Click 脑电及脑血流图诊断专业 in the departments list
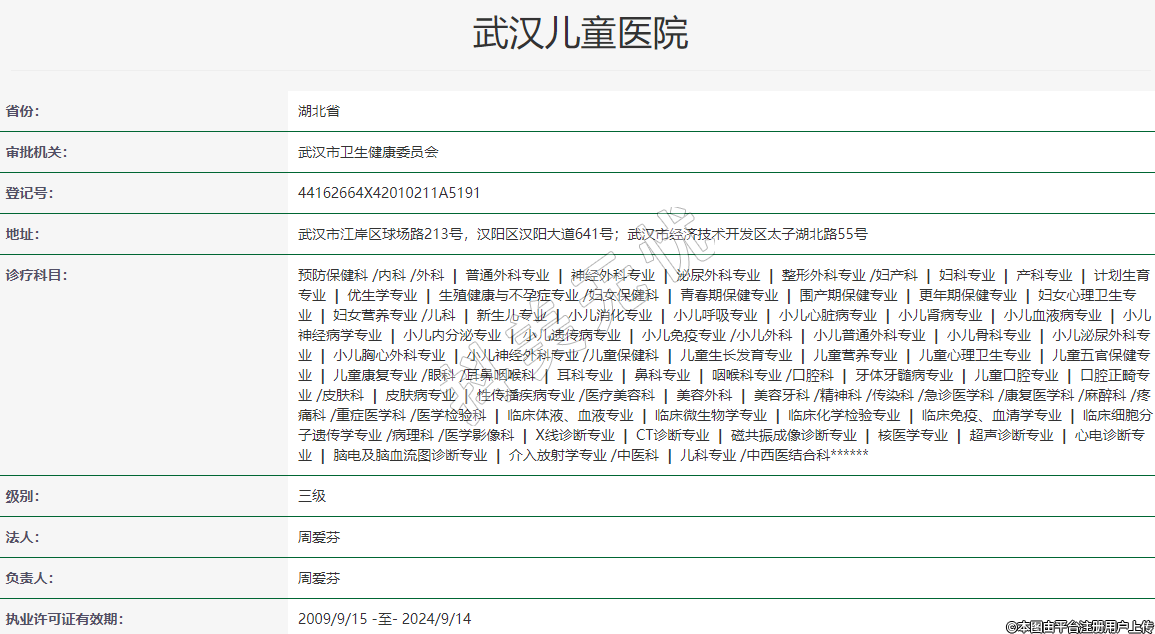The height and width of the screenshot is (634, 1155). (410, 455)
